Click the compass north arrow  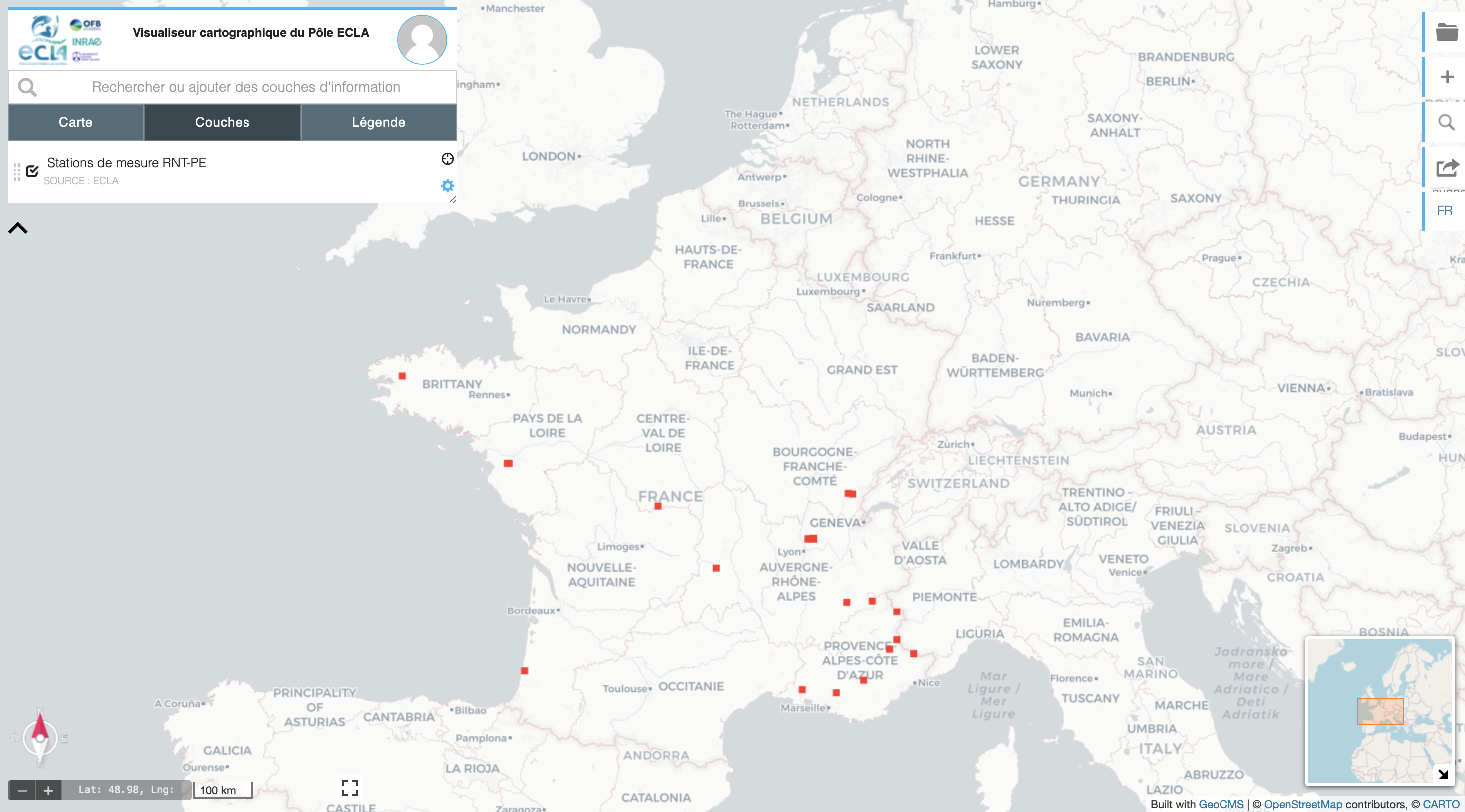click(x=40, y=738)
